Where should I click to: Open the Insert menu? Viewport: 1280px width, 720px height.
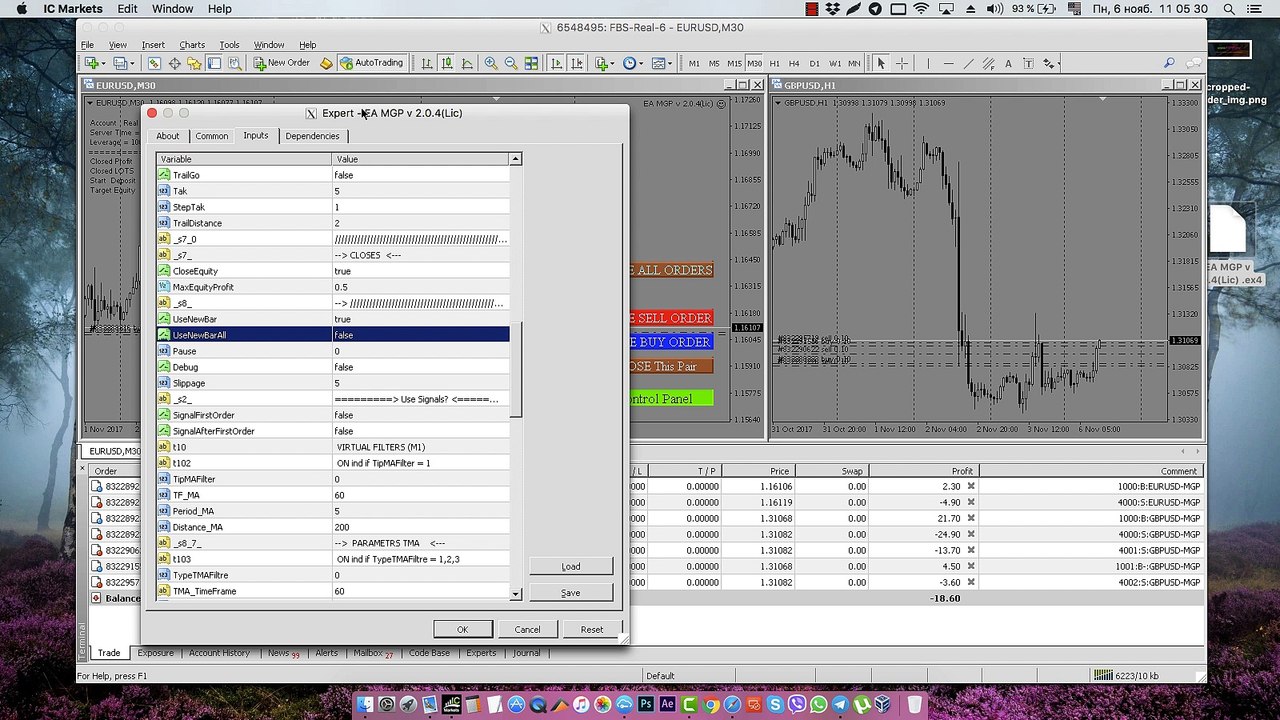coord(153,45)
